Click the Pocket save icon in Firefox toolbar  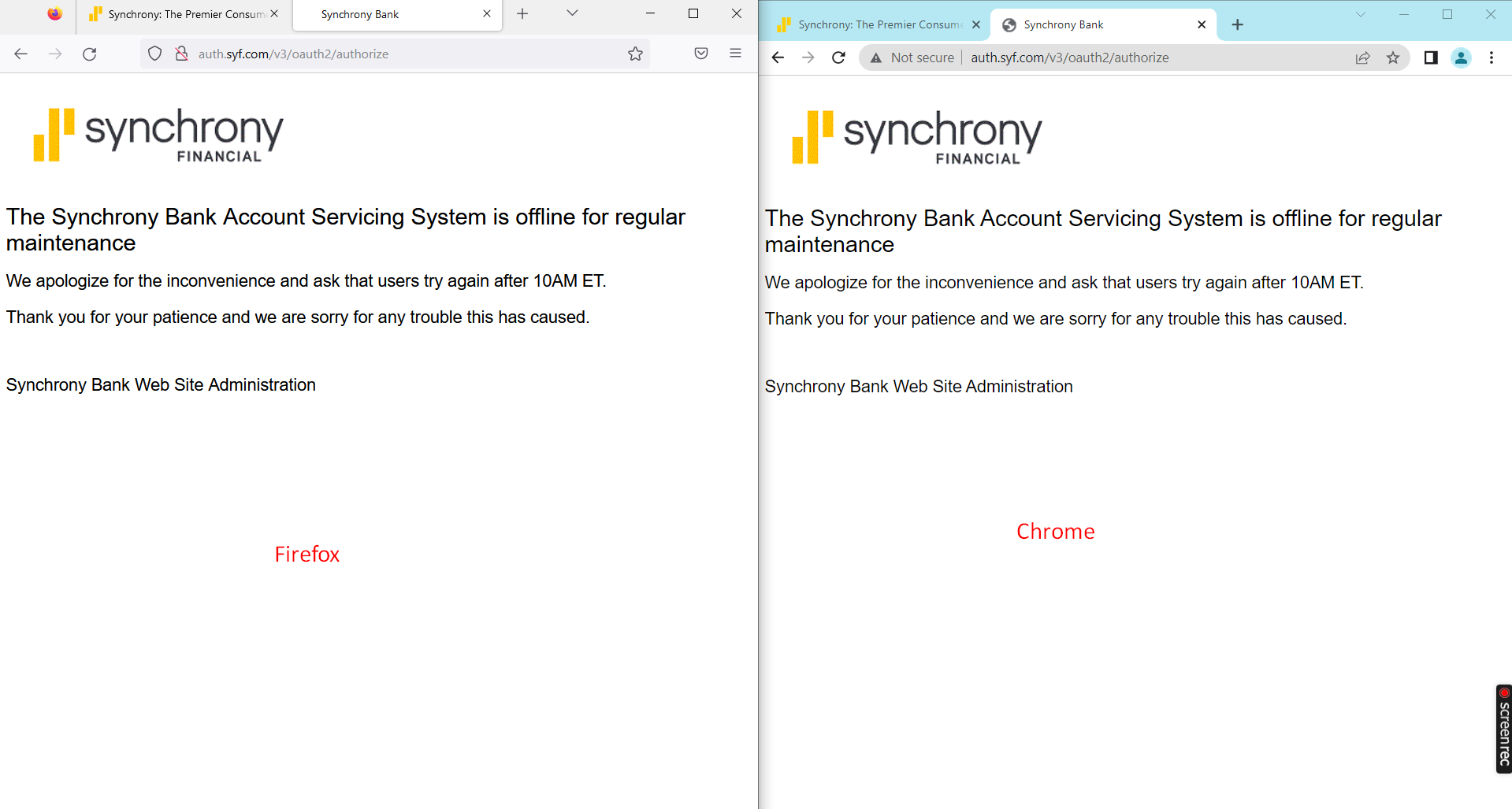coord(700,53)
